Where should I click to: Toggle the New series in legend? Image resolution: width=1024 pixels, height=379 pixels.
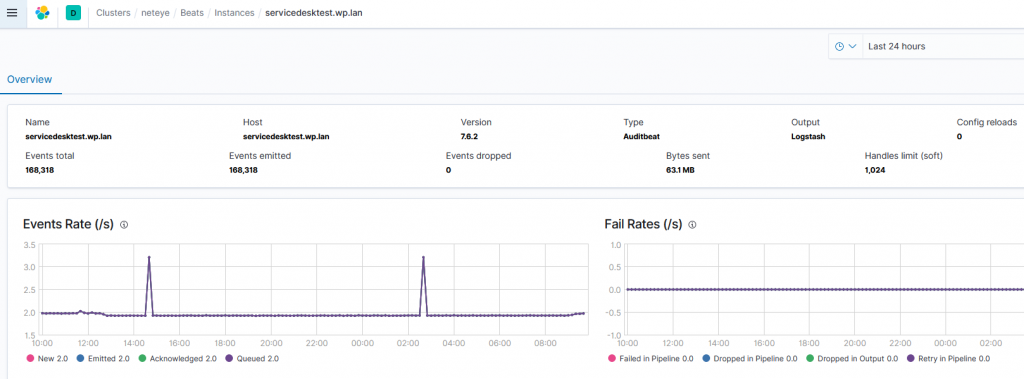(x=45, y=359)
